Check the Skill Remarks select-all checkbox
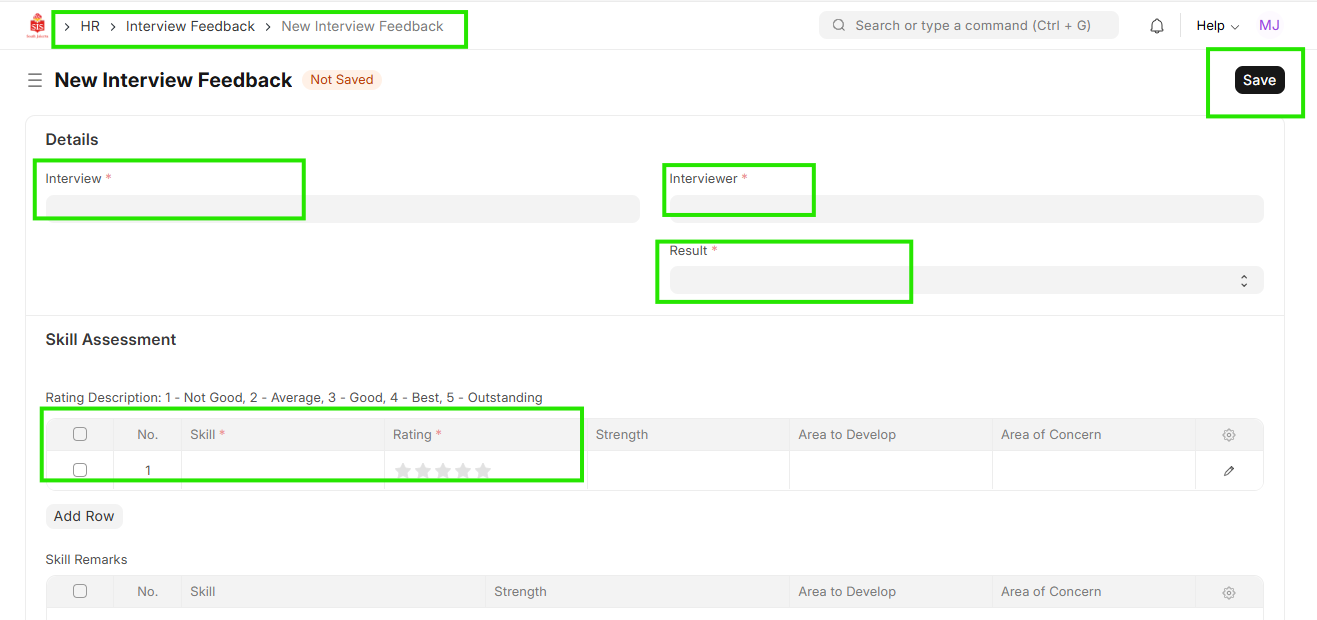1317x620 pixels. coord(80,591)
